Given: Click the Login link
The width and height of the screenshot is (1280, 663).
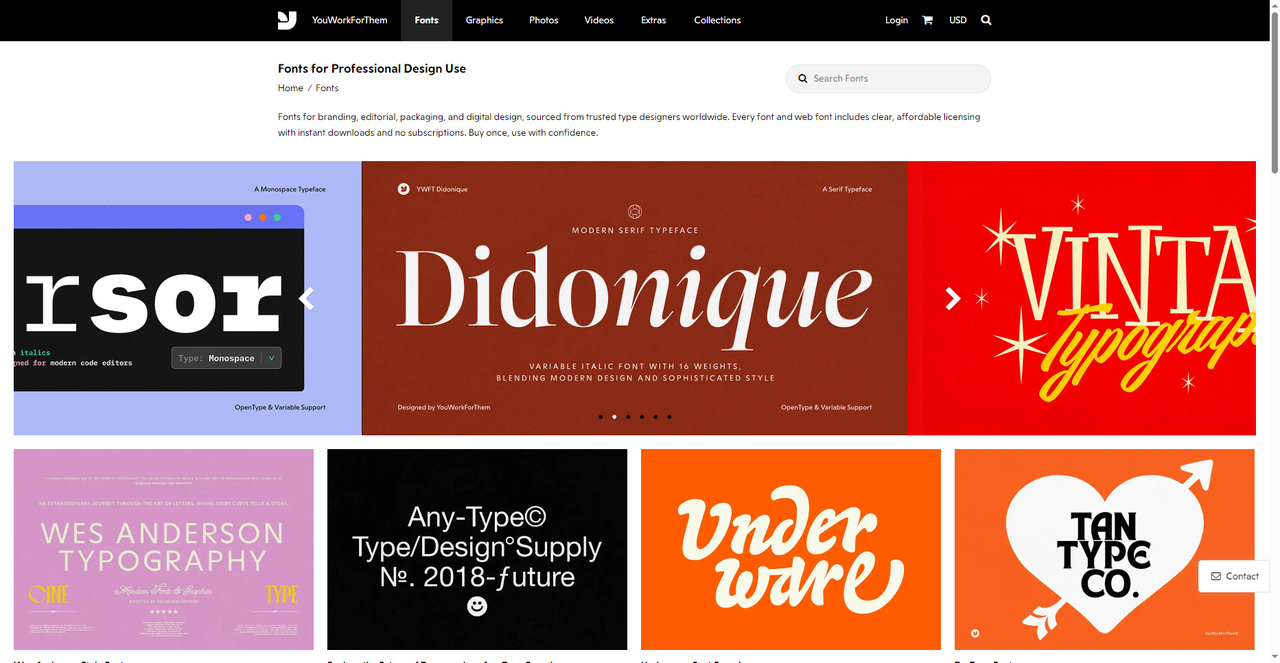Looking at the screenshot, I should pyautogui.click(x=896, y=20).
